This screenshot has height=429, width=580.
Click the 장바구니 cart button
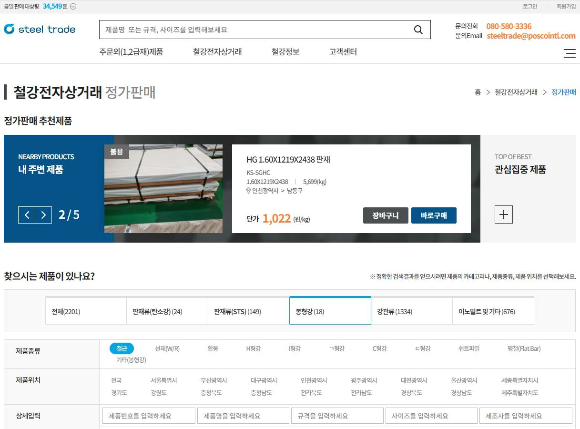click(385, 216)
